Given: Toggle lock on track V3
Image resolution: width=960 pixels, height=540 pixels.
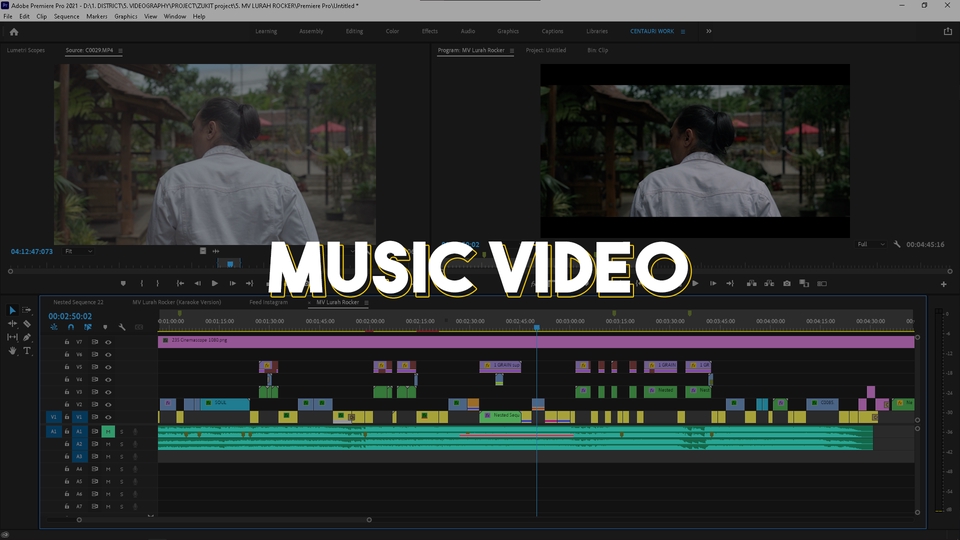Looking at the screenshot, I should pos(67,392).
